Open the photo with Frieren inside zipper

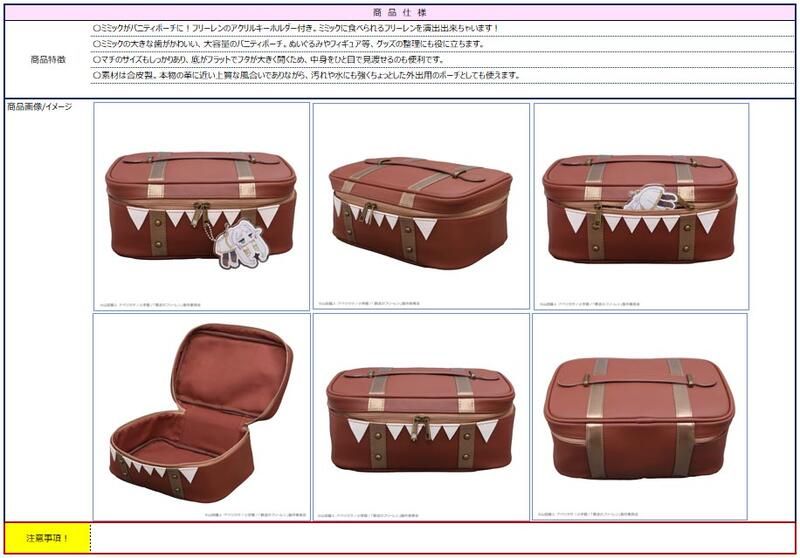click(641, 207)
